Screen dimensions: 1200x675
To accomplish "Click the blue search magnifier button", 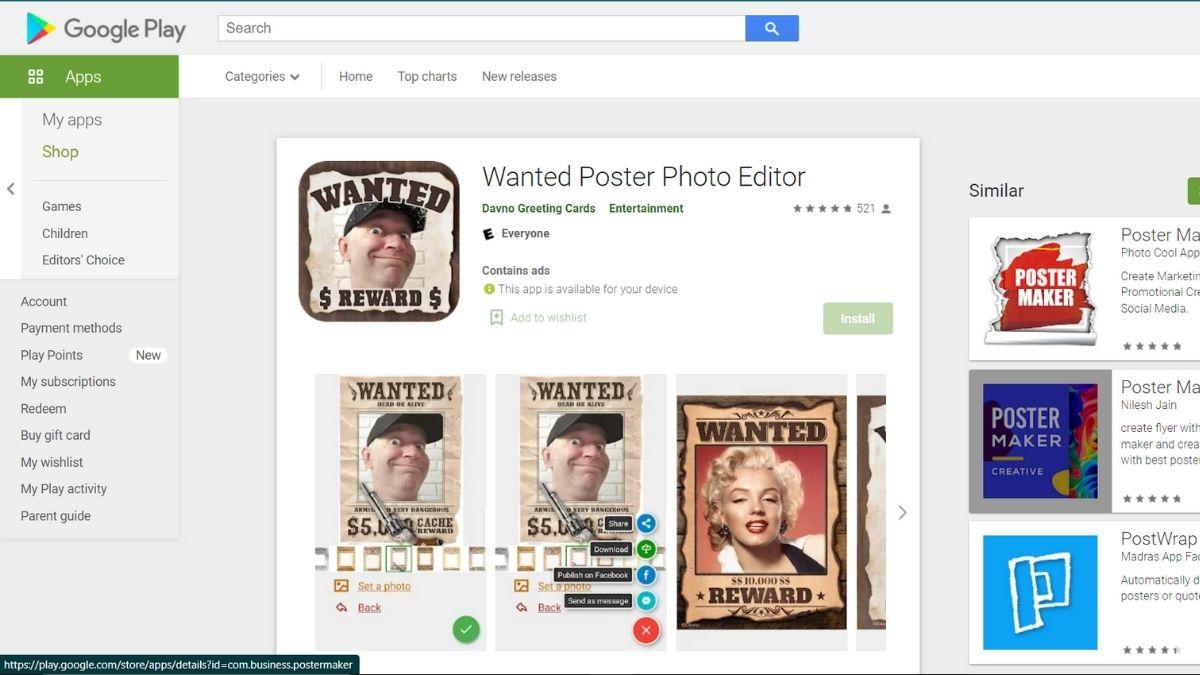I will click(x=772, y=28).
